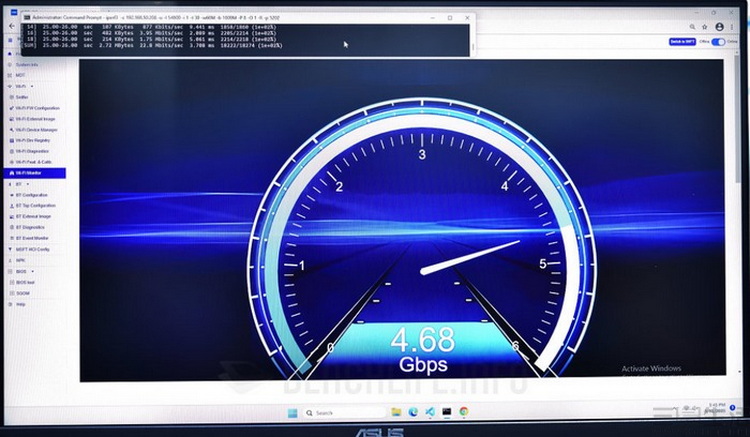The width and height of the screenshot is (750, 437).
Task: Open the SGOM sidebar icon
Action: [11, 294]
